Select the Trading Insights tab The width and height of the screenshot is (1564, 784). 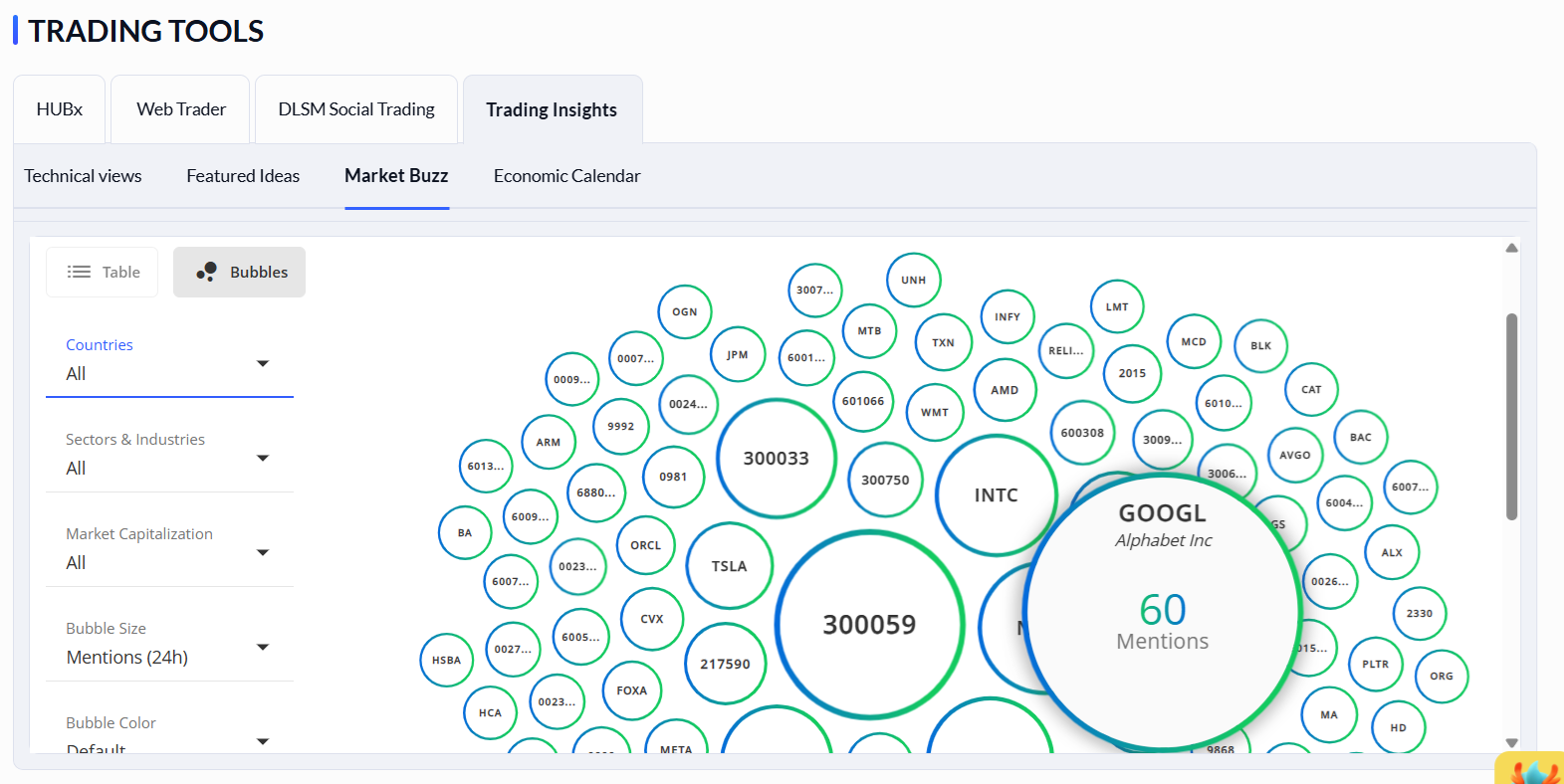pyautogui.click(x=552, y=109)
